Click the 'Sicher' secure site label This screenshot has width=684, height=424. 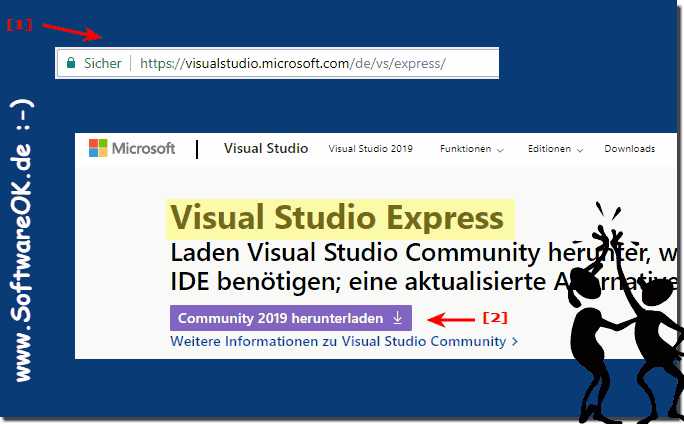pos(103,63)
